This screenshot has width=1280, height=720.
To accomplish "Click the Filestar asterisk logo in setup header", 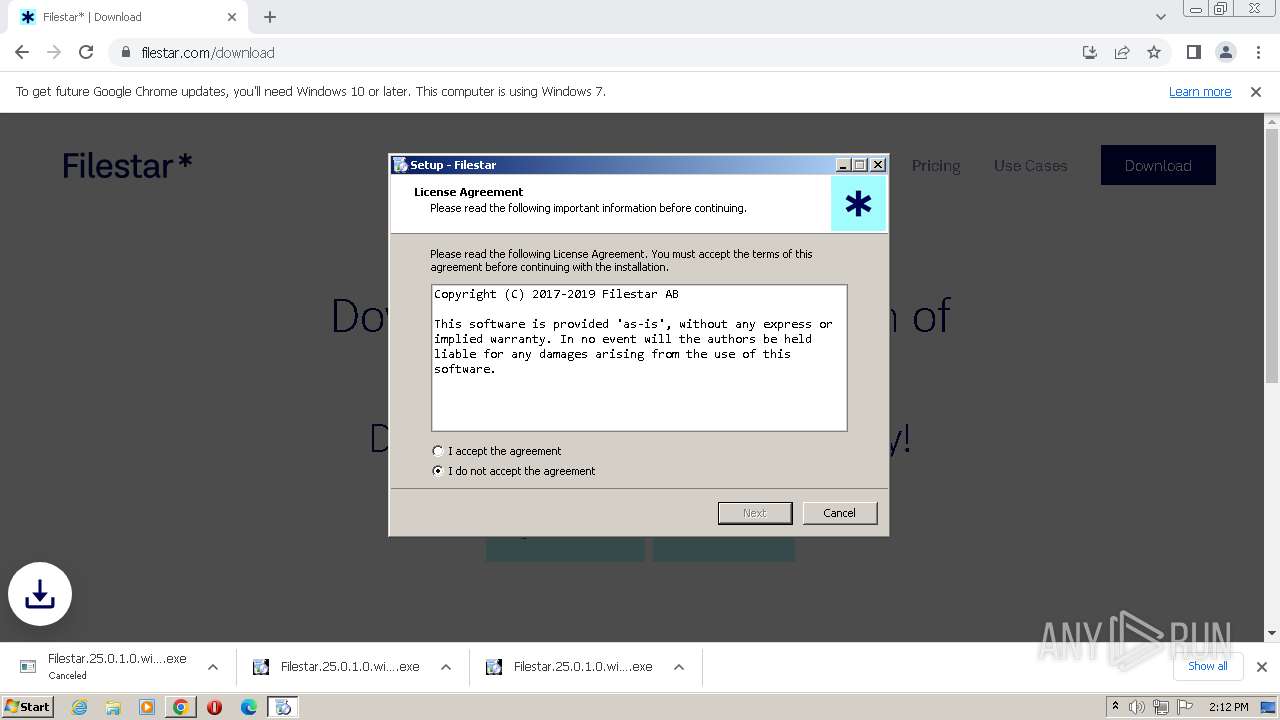I will pyautogui.click(x=858, y=205).
